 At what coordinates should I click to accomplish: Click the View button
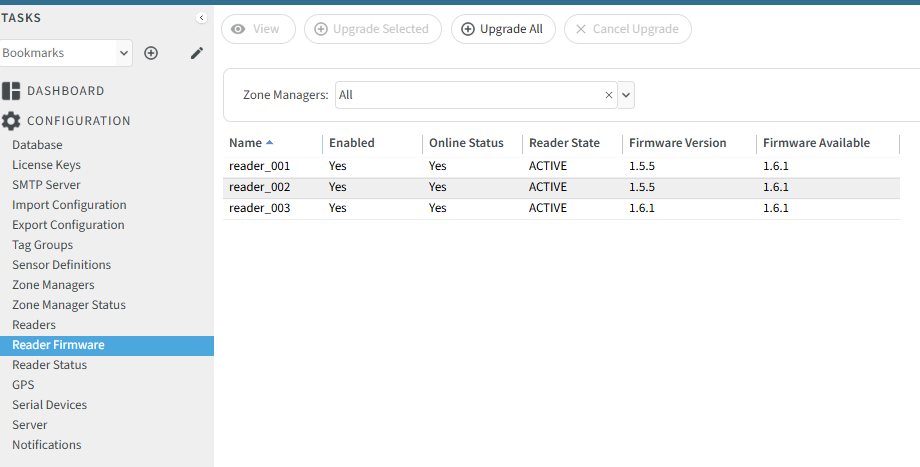258,29
